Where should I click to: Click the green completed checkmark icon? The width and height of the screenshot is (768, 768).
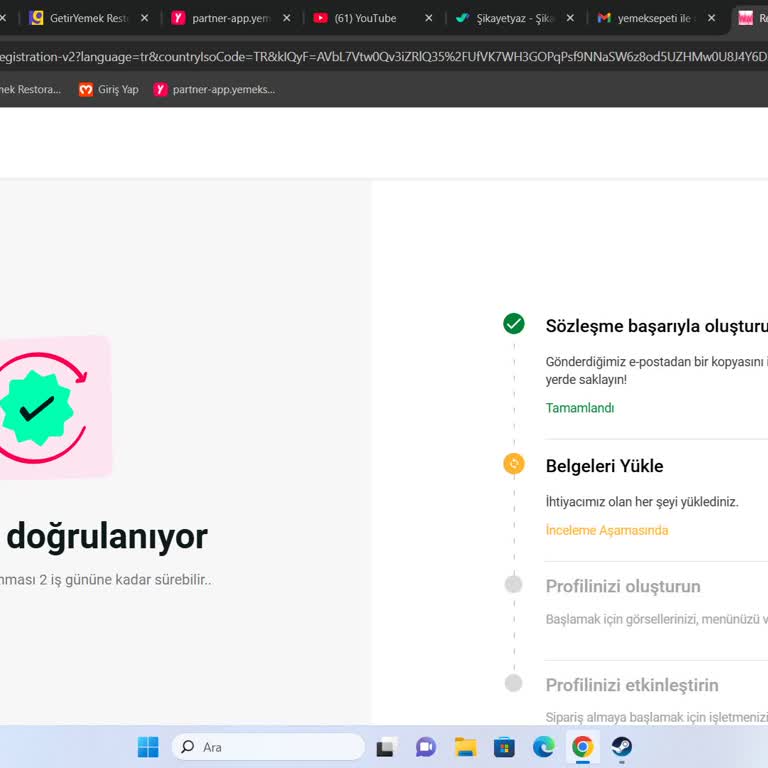pos(514,323)
